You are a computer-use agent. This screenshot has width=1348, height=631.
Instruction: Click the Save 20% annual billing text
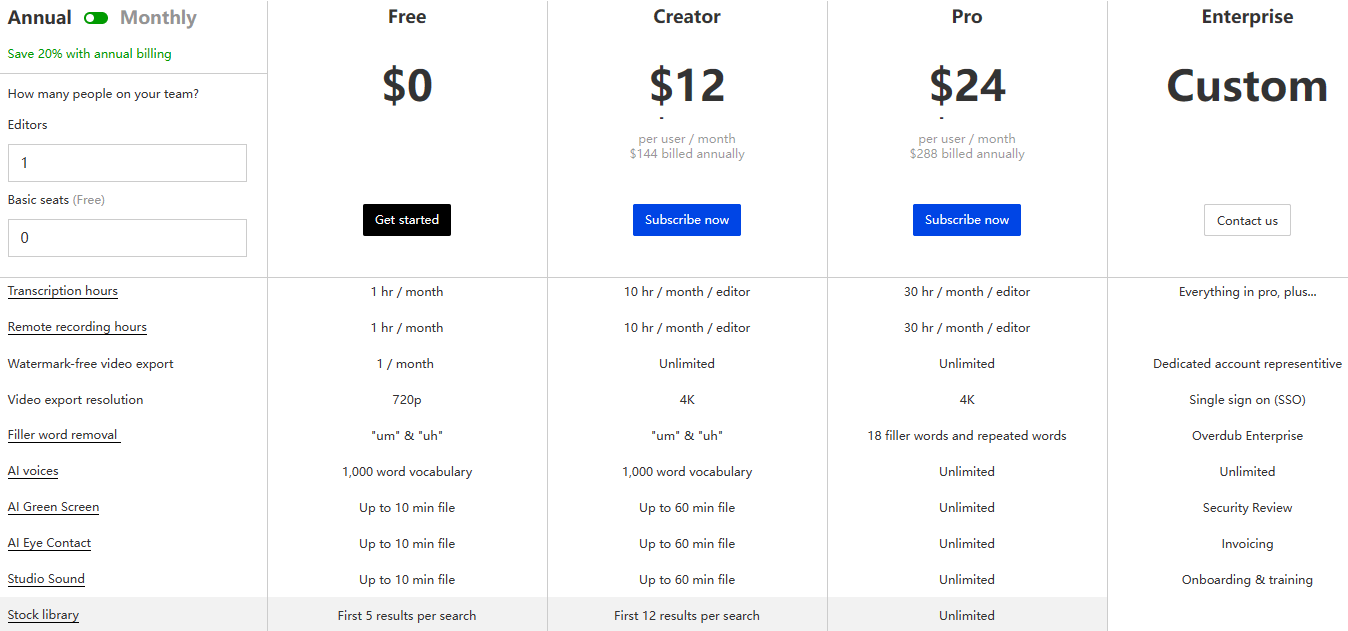point(90,54)
